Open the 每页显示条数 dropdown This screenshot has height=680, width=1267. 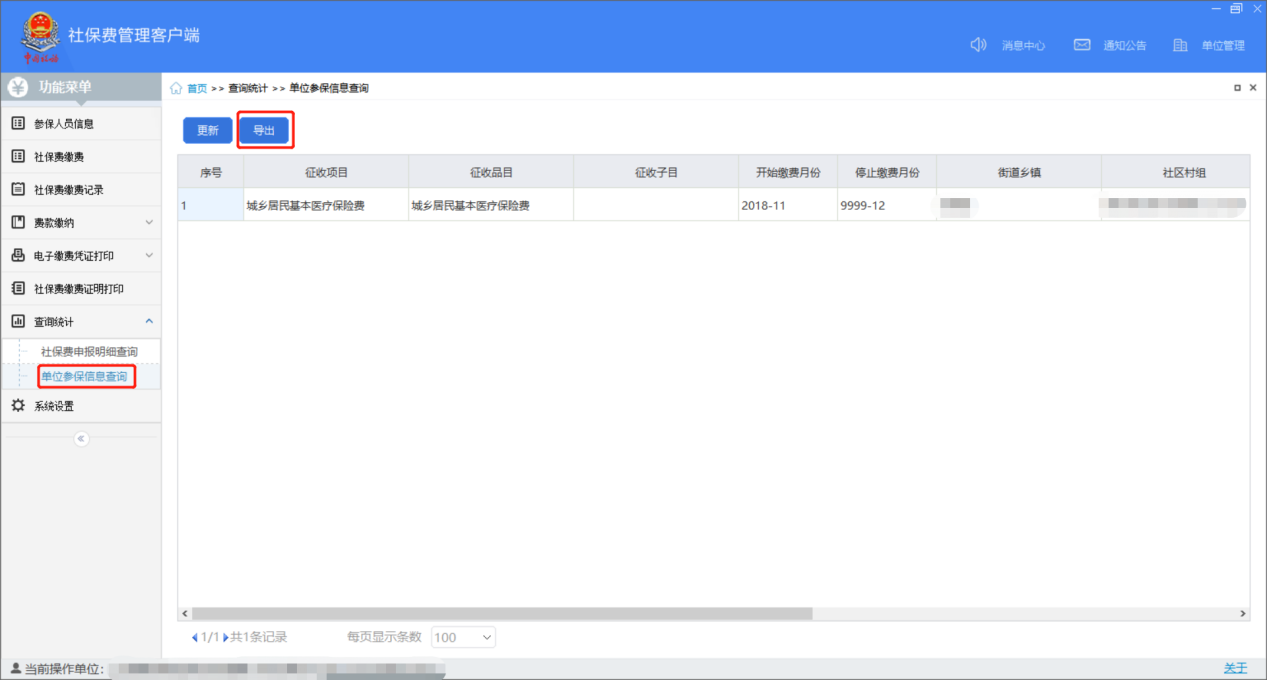(x=463, y=637)
